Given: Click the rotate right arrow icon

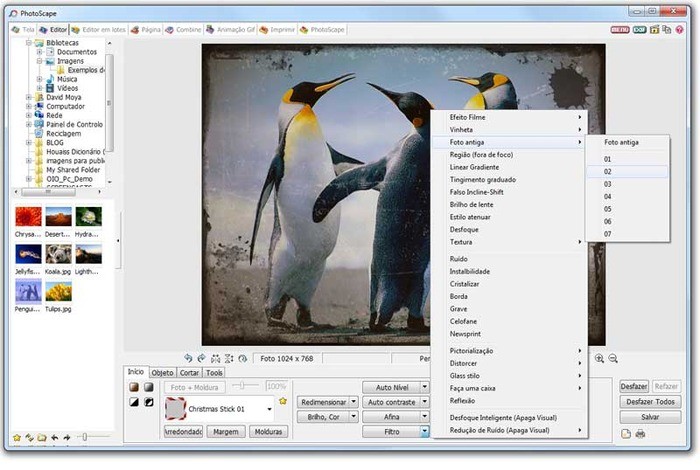Looking at the screenshot, I should pos(202,358).
